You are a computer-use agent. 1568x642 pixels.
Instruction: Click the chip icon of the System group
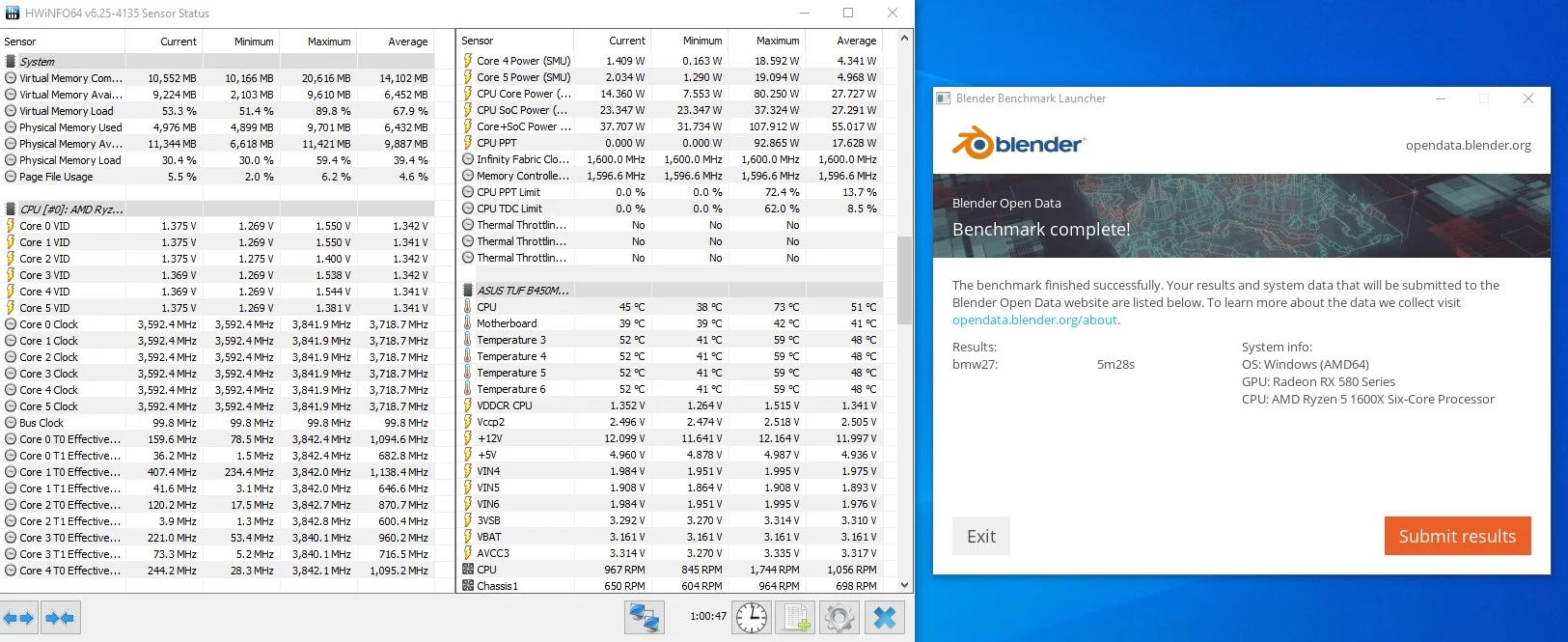11,62
